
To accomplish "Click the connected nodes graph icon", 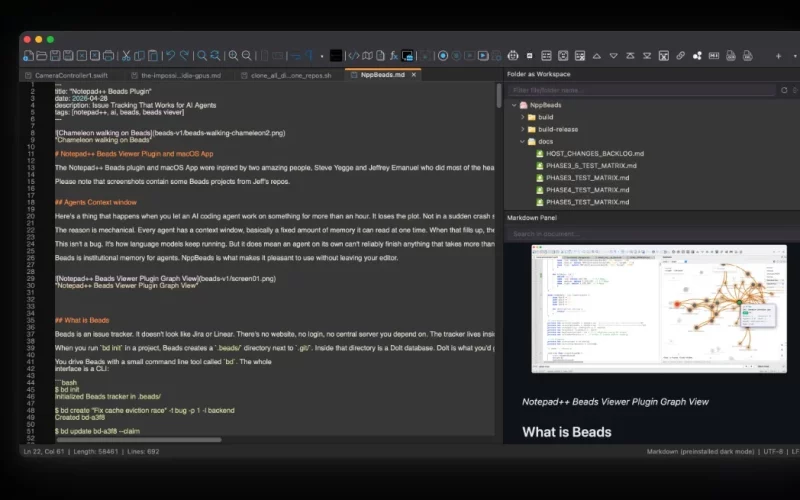I will (x=697, y=56).
